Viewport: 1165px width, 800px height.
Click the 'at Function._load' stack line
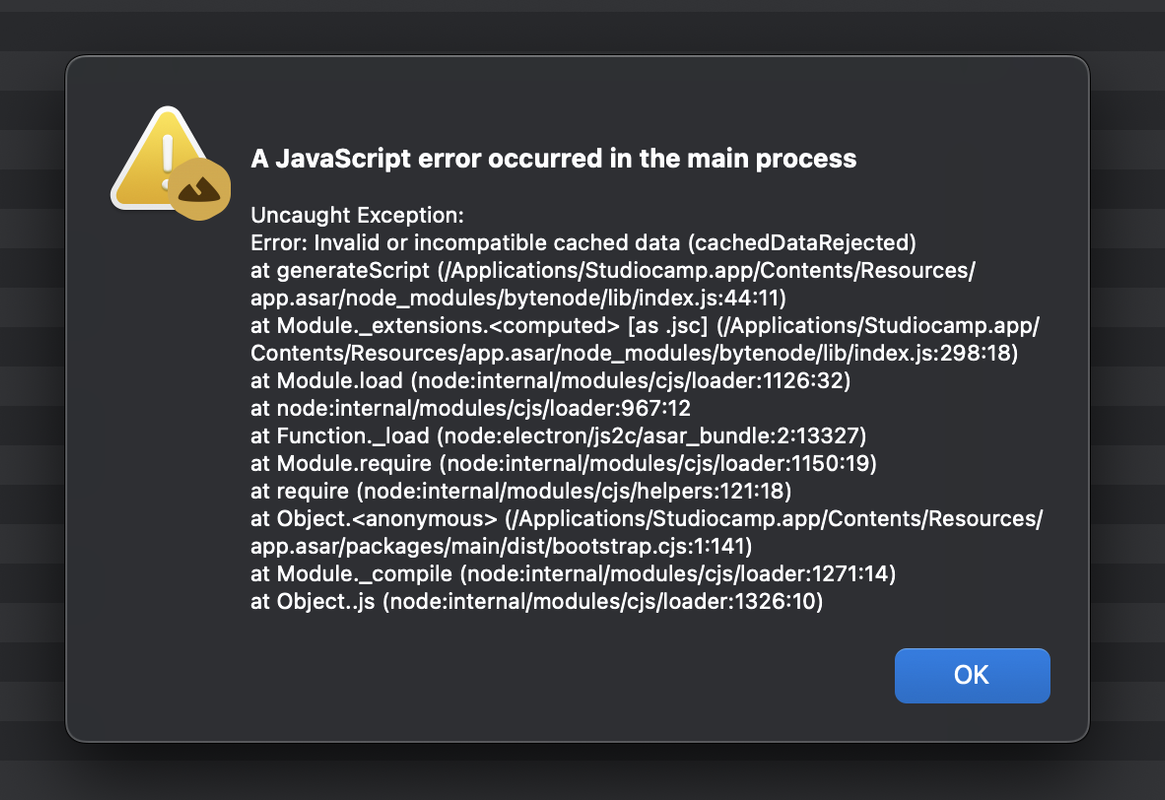(559, 436)
